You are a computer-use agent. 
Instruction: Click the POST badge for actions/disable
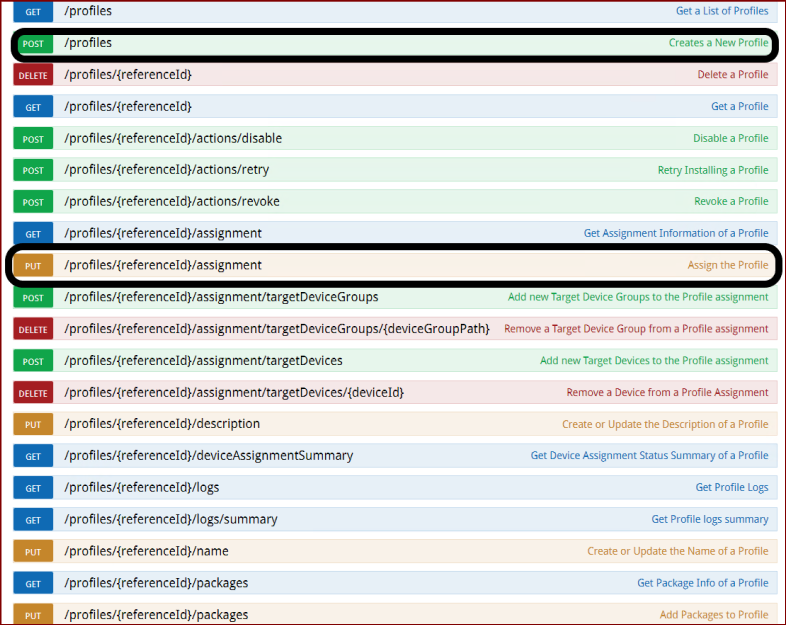[33, 139]
